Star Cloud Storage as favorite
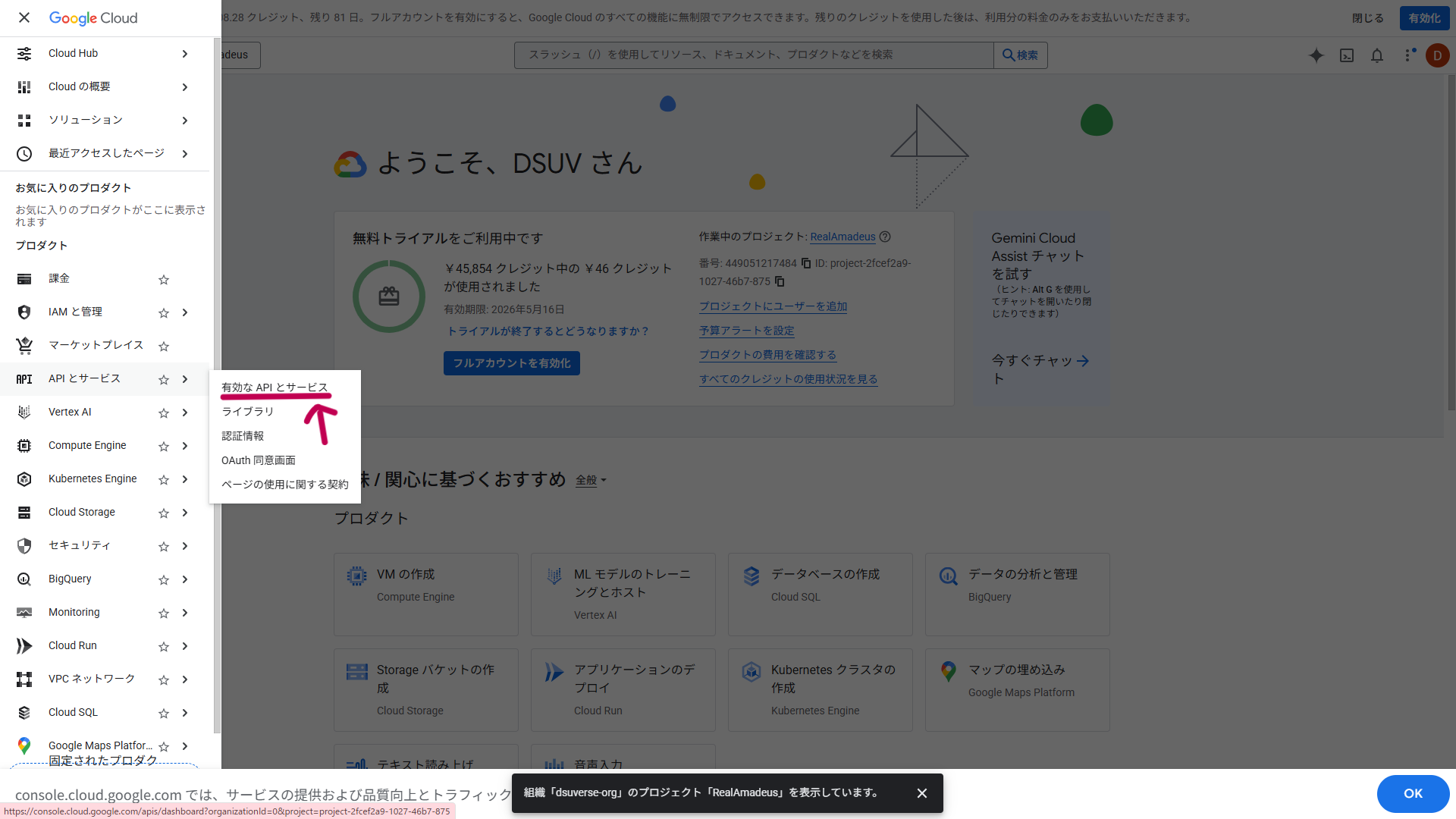The width and height of the screenshot is (1456, 819). pos(164,513)
